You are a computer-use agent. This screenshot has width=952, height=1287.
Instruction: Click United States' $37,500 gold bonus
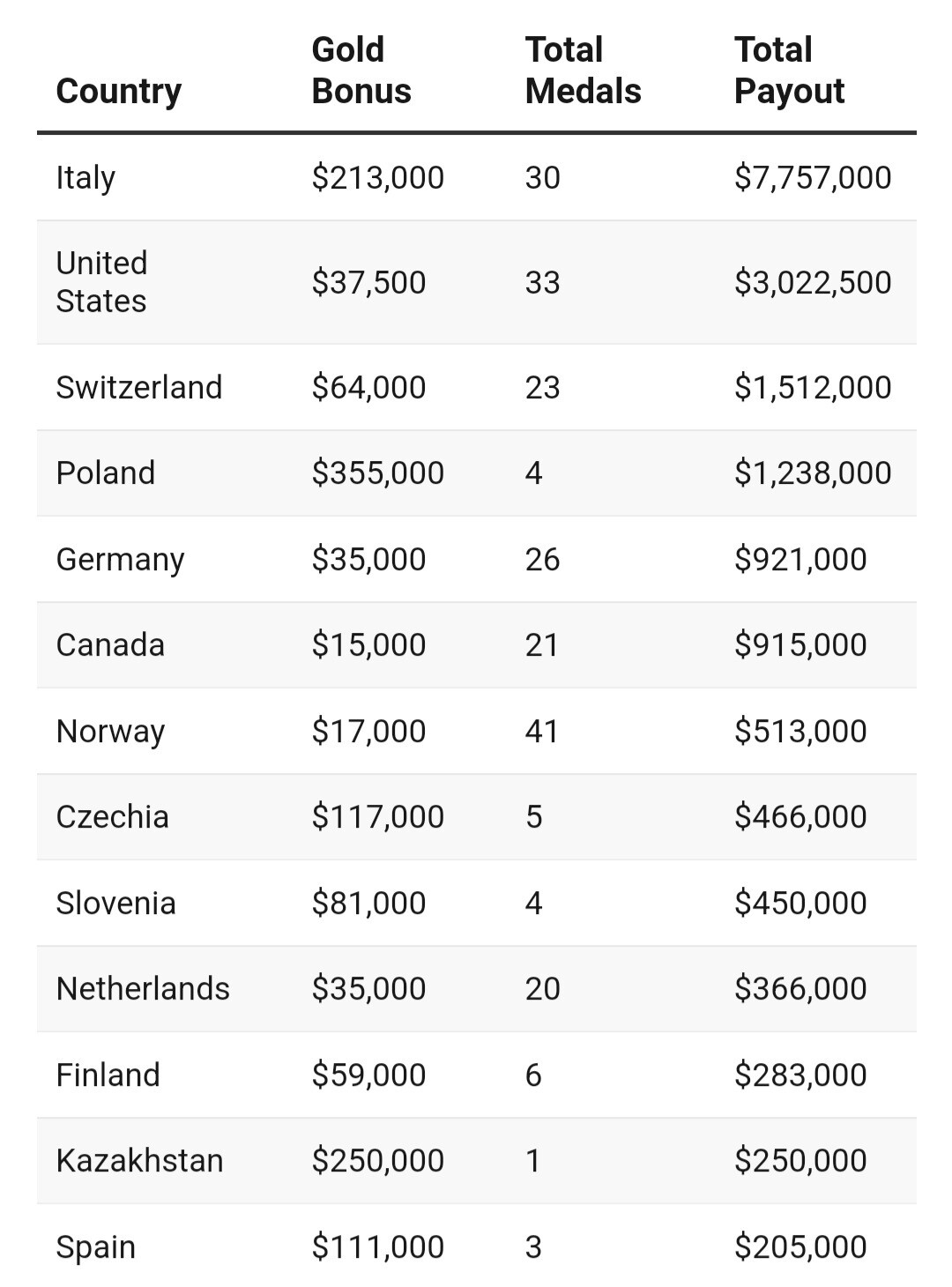coord(368,282)
